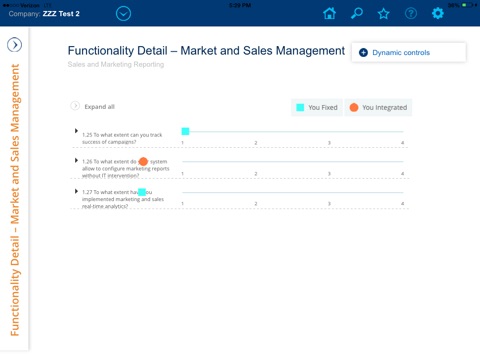Click scale value 3 in row 1.27

329,203
